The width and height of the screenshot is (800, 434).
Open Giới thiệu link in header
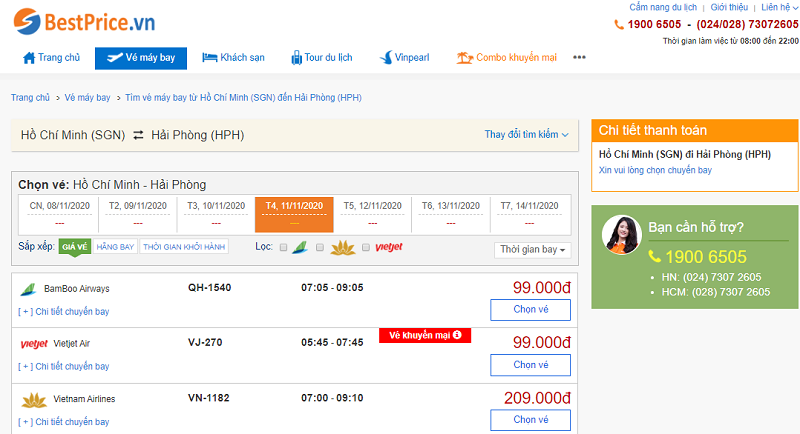[x=729, y=7]
